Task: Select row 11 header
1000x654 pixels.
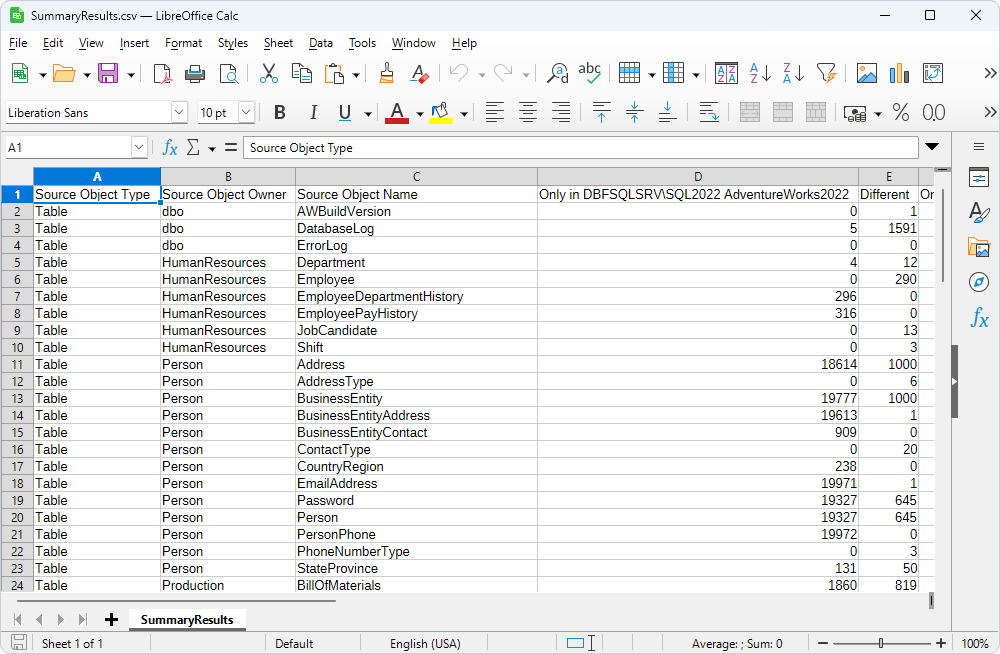Action: 17,364
